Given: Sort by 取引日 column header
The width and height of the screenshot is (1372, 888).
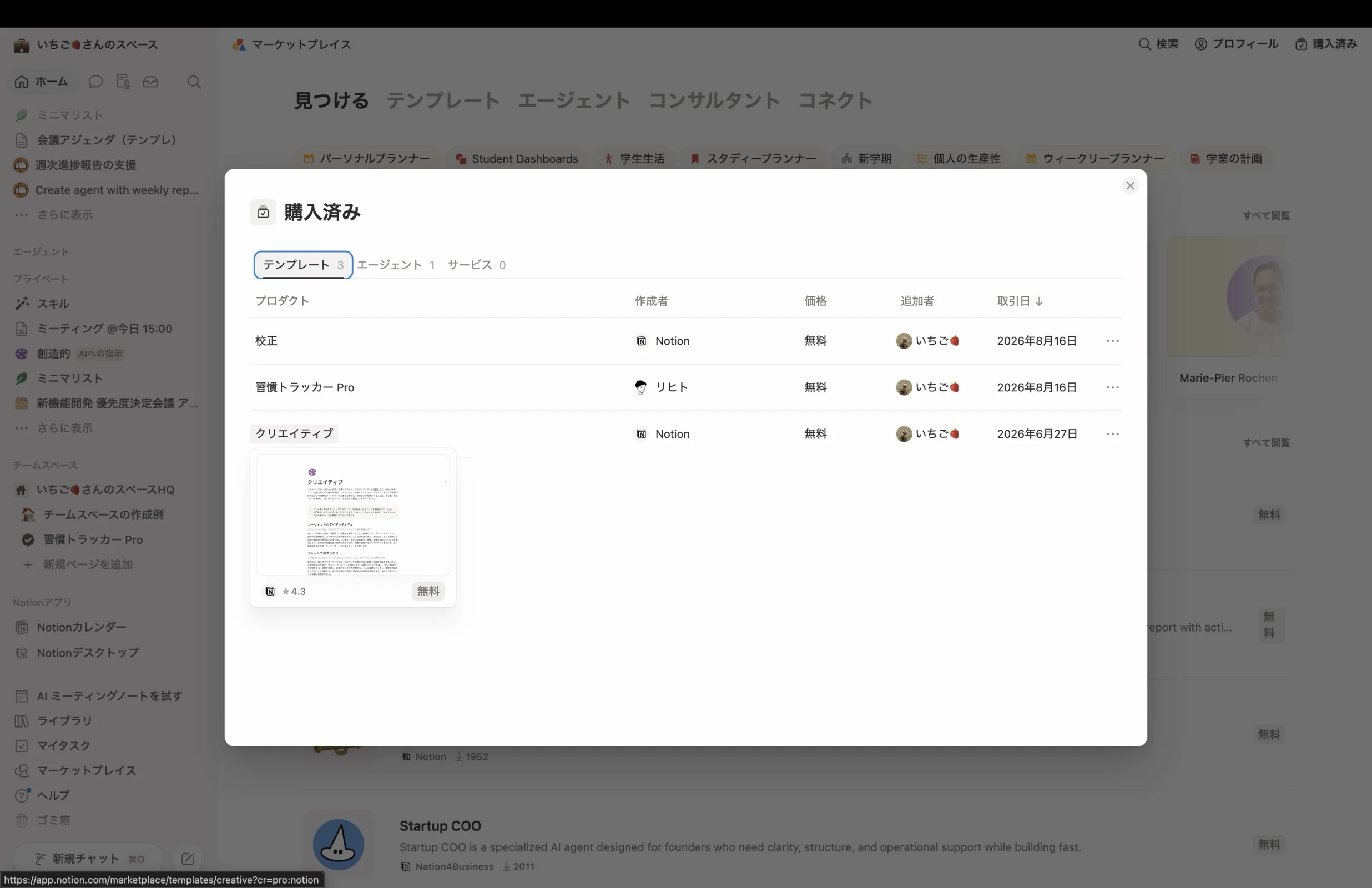Looking at the screenshot, I should pos(1020,301).
